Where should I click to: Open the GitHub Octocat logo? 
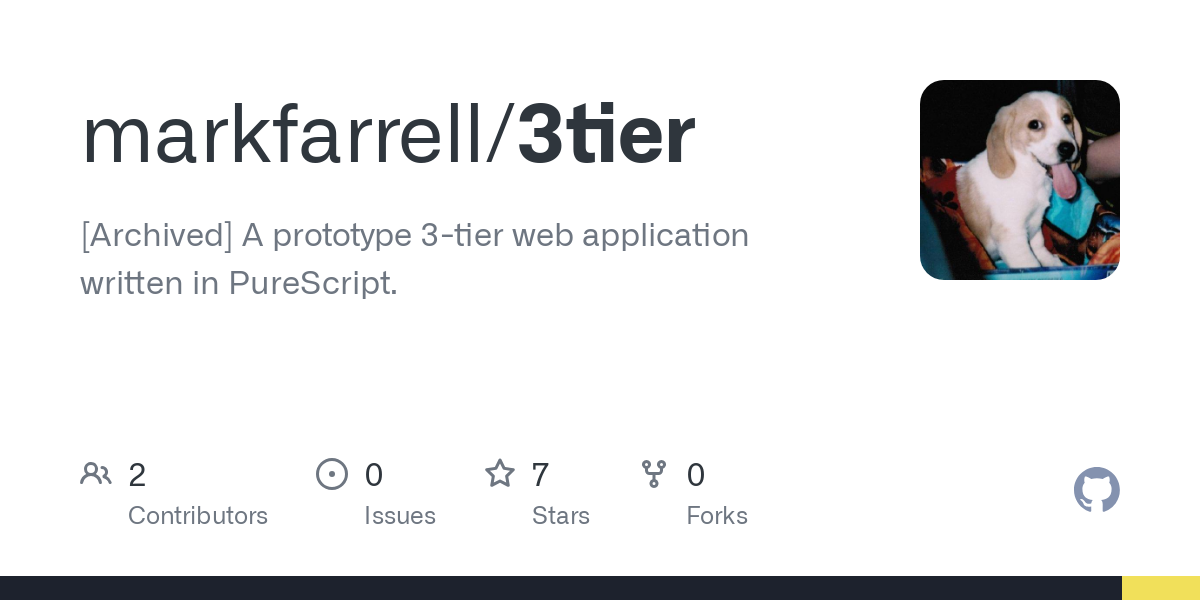[x=1096, y=490]
